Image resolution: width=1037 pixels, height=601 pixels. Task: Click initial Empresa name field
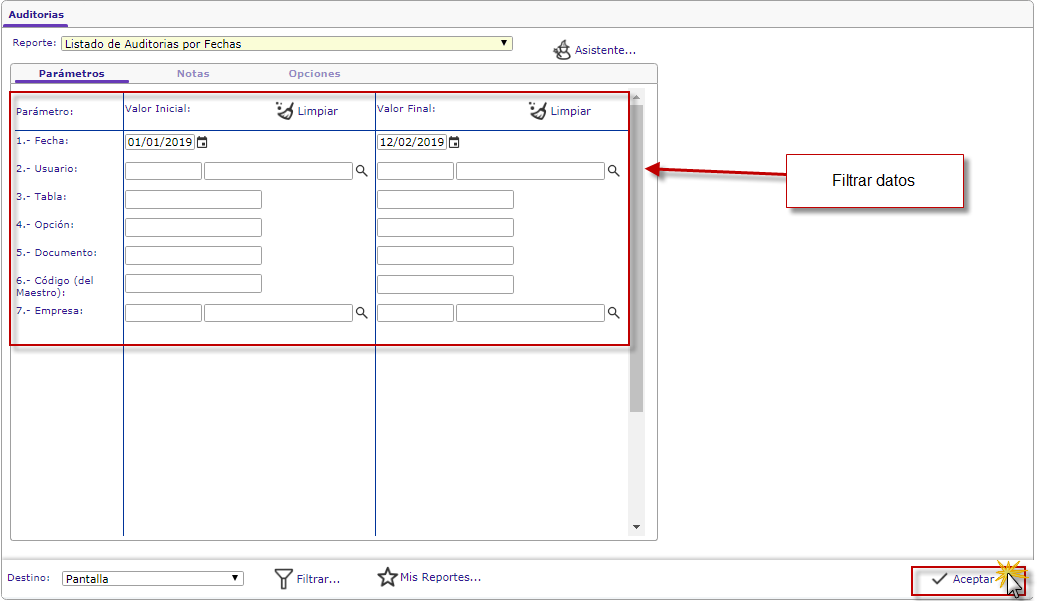(x=278, y=313)
